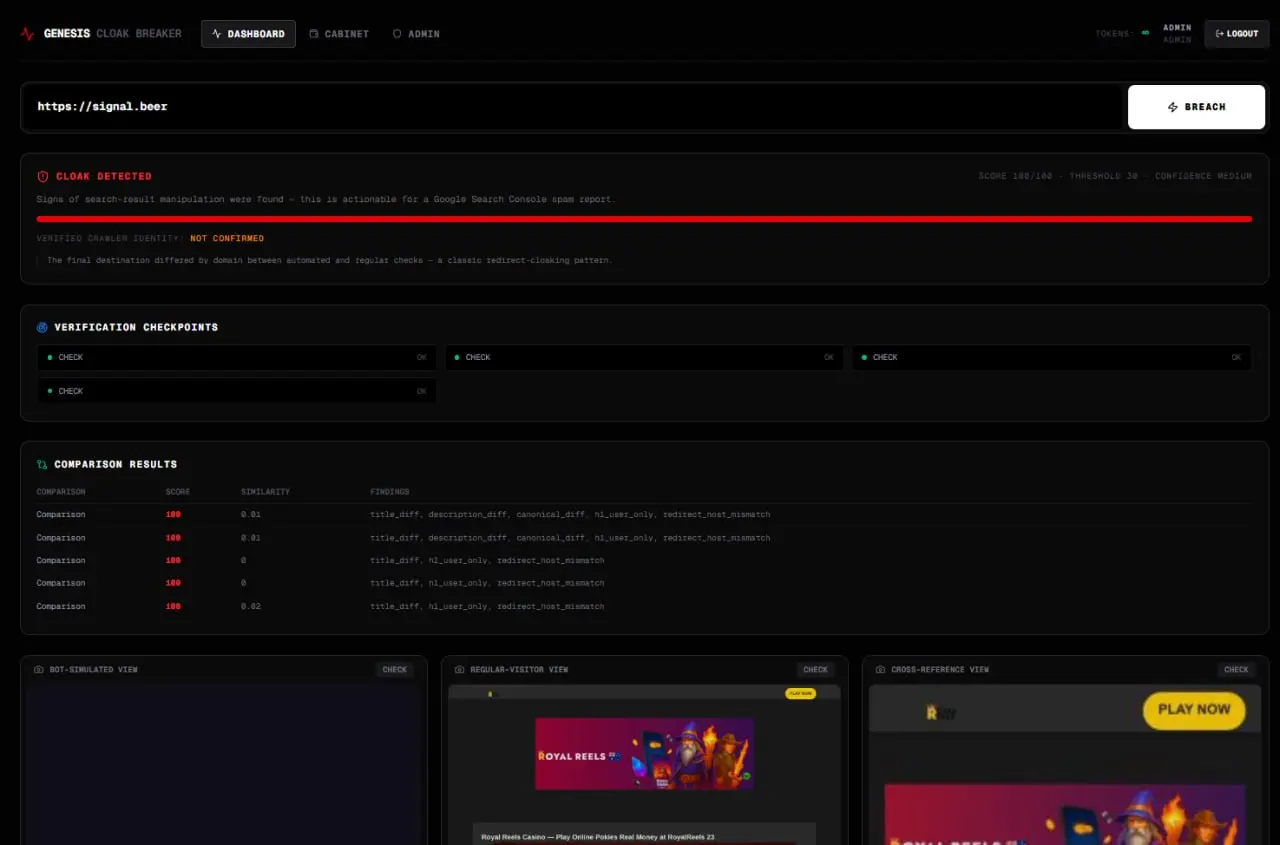1280x845 pixels.
Task: Click the large PLAY NOW button in the Cross-Reference preview
Action: click(1194, 710)
